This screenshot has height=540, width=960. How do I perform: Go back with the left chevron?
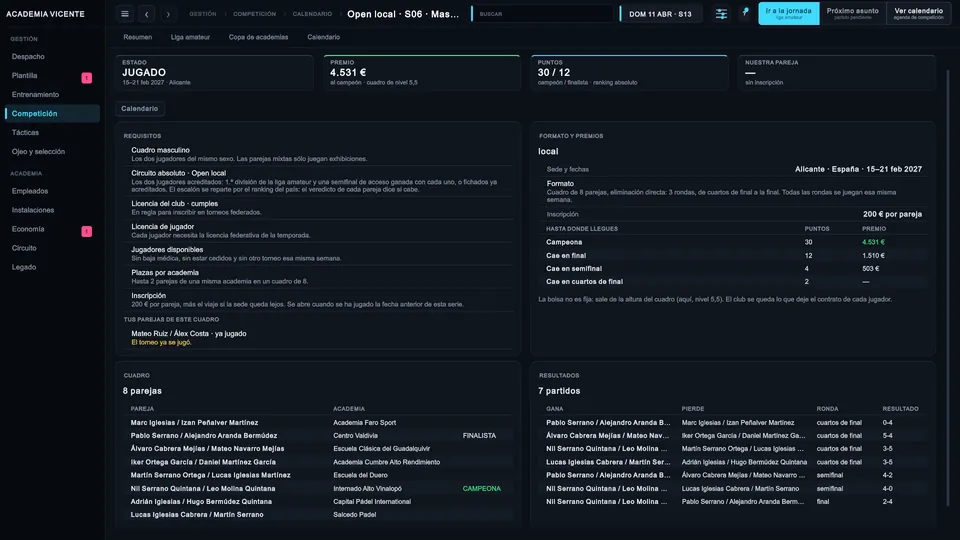146,13
